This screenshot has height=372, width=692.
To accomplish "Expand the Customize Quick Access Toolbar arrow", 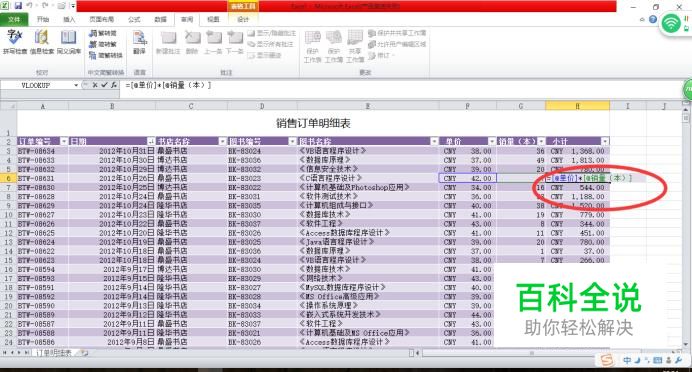I will 73,6.
